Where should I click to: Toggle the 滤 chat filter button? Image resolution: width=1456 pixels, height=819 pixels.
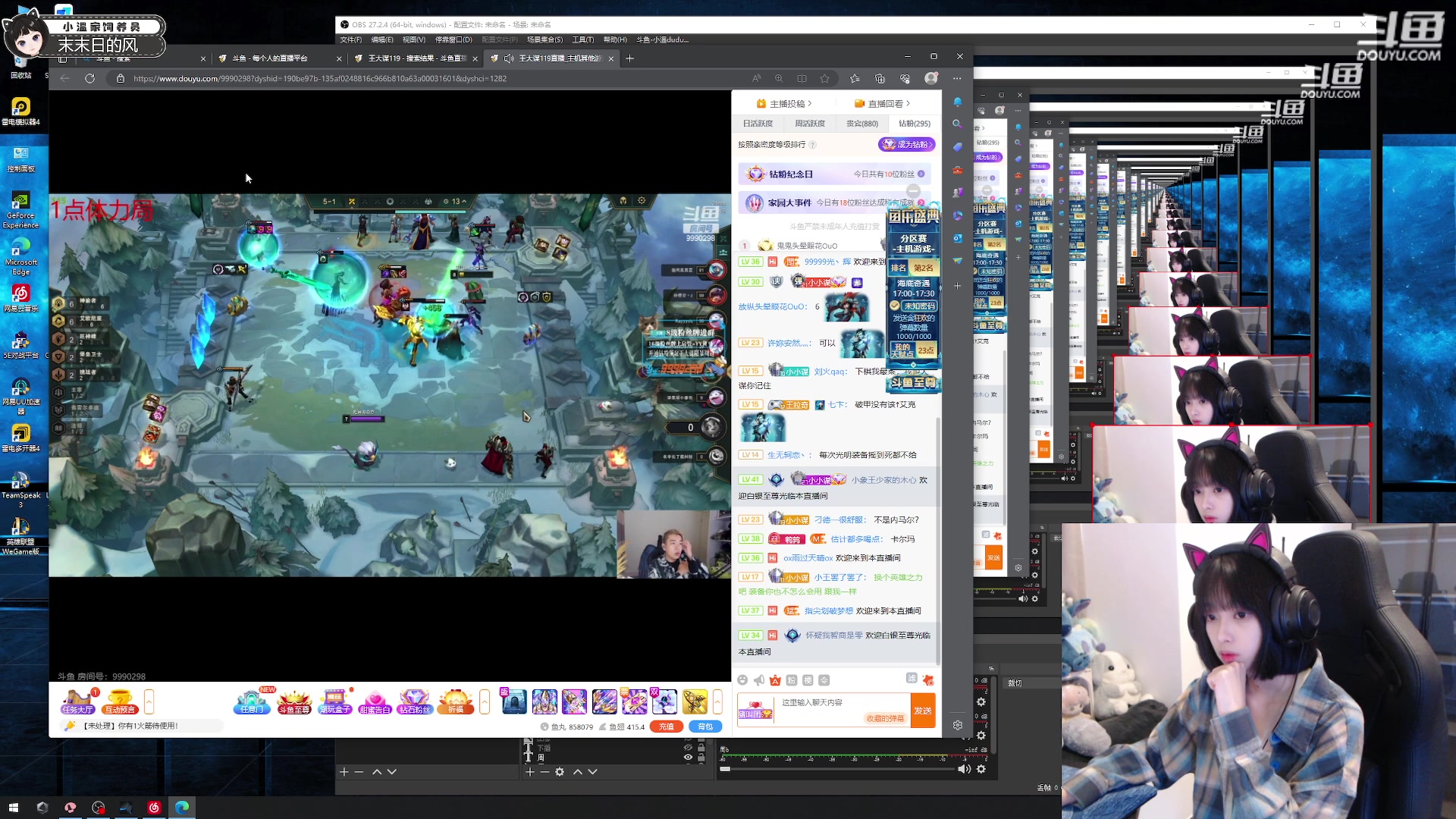[x=912, y=678]
